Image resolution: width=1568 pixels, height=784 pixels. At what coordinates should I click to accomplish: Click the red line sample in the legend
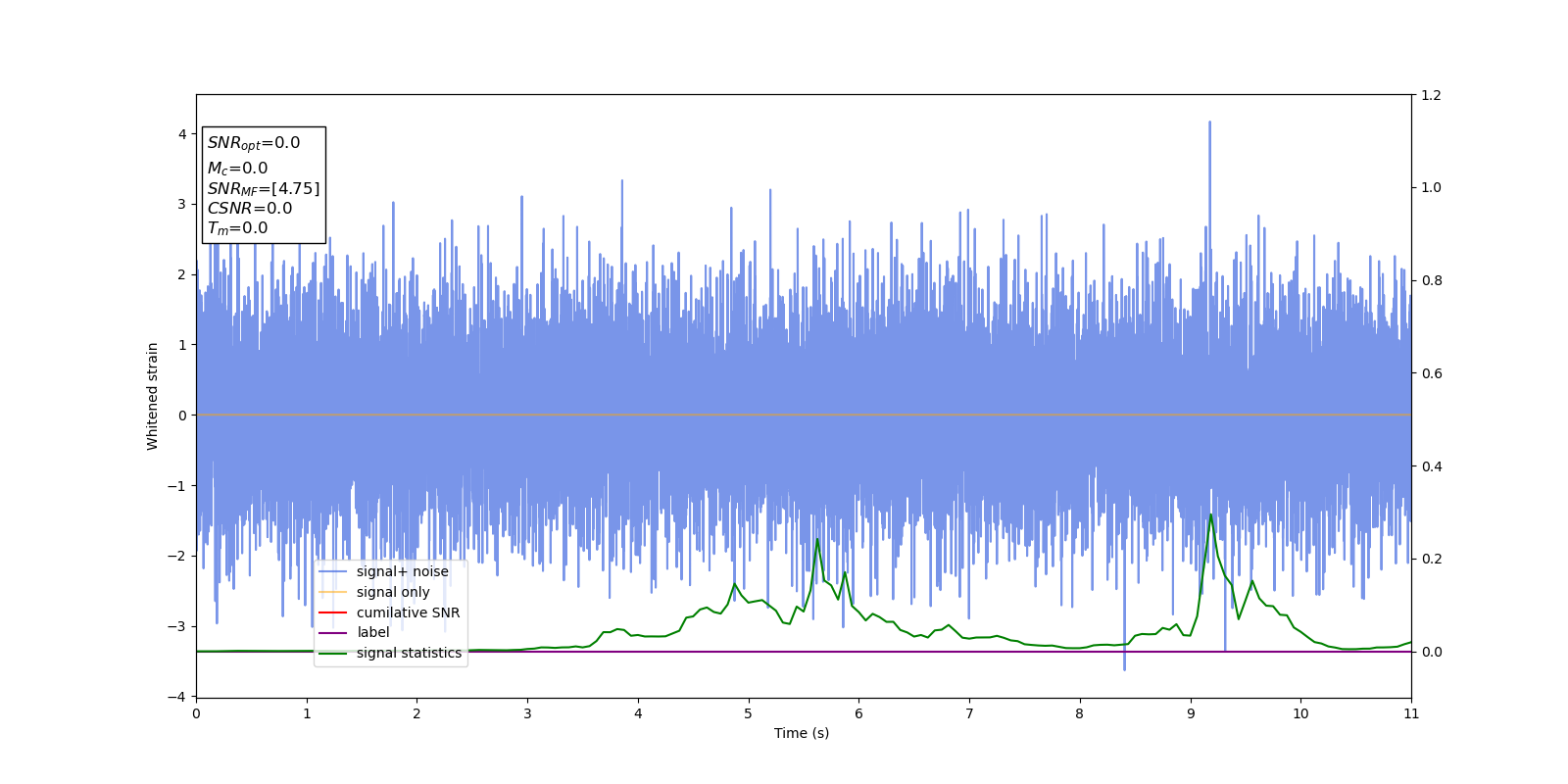tap(333, 612)
